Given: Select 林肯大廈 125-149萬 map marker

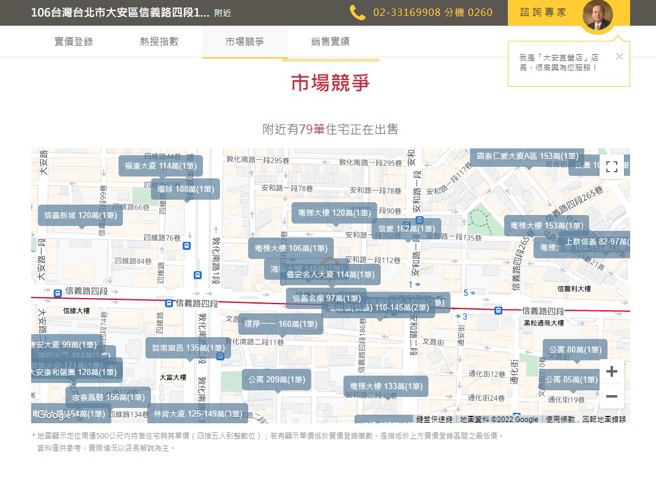Looking at the screenshot, I should coord(198,414).
